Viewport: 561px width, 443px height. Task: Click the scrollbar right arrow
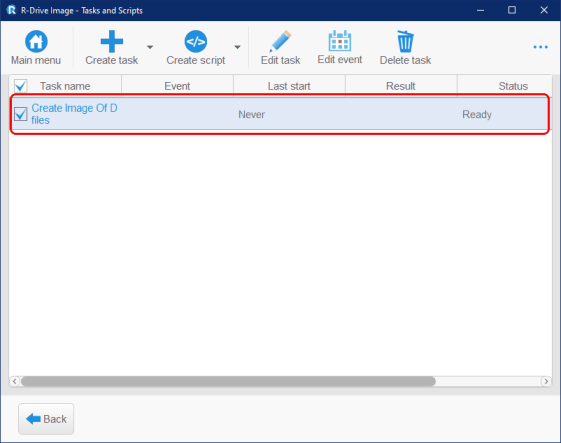click(x=546, y=381)
